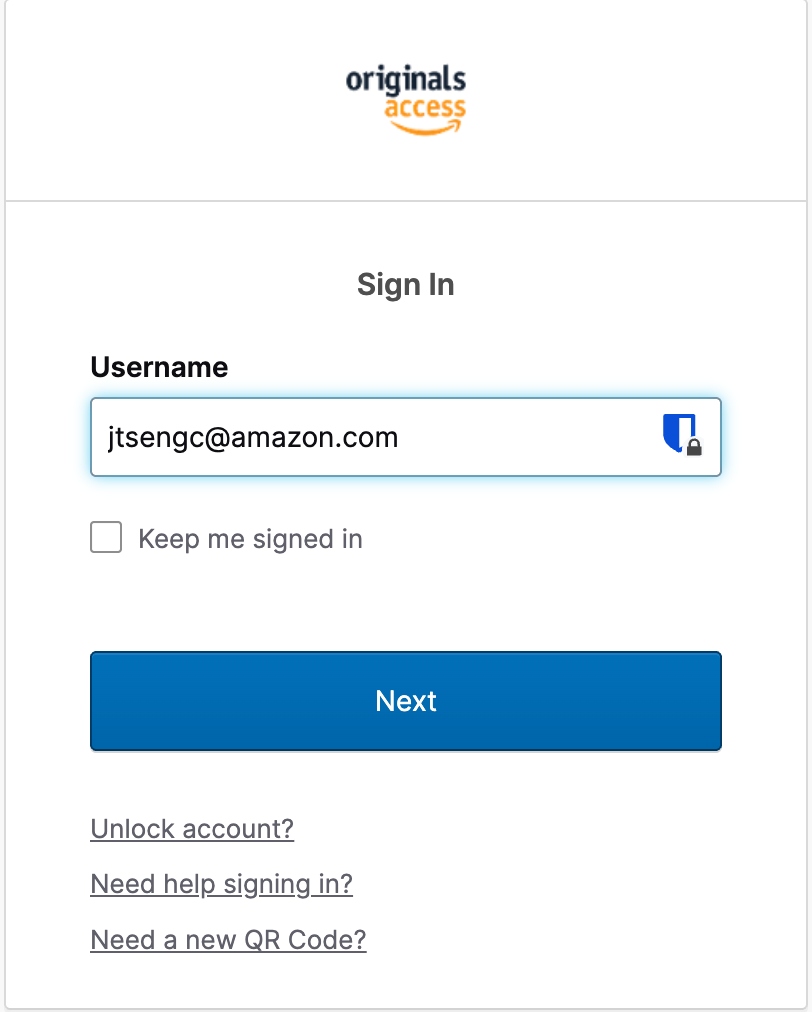Open the Need help signing in? link

pyautogui.click(x=221, y=884)
